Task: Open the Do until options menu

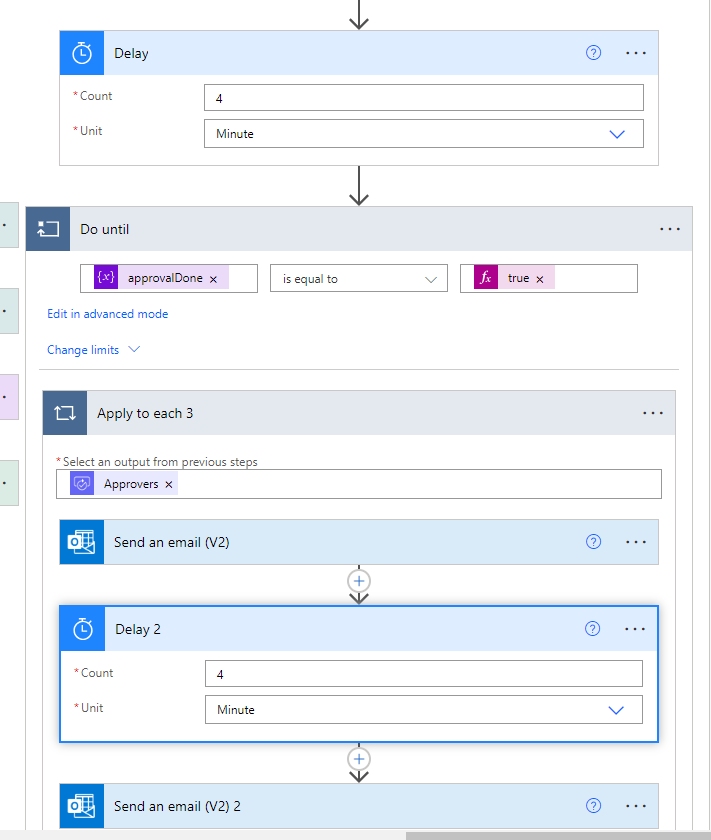Action: pyautogui.click(x=669, y=228)
